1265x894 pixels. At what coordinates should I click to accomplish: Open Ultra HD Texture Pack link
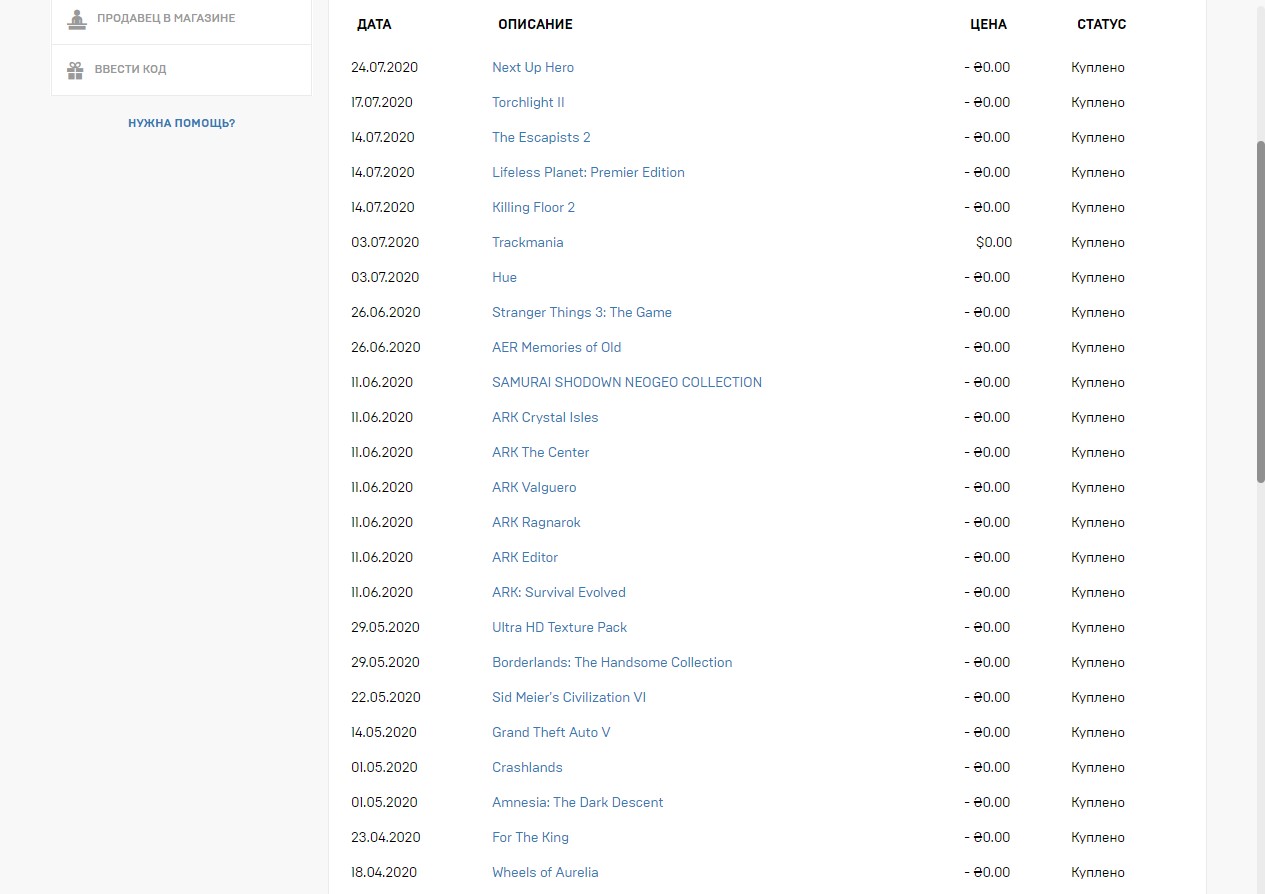[559, 627]
